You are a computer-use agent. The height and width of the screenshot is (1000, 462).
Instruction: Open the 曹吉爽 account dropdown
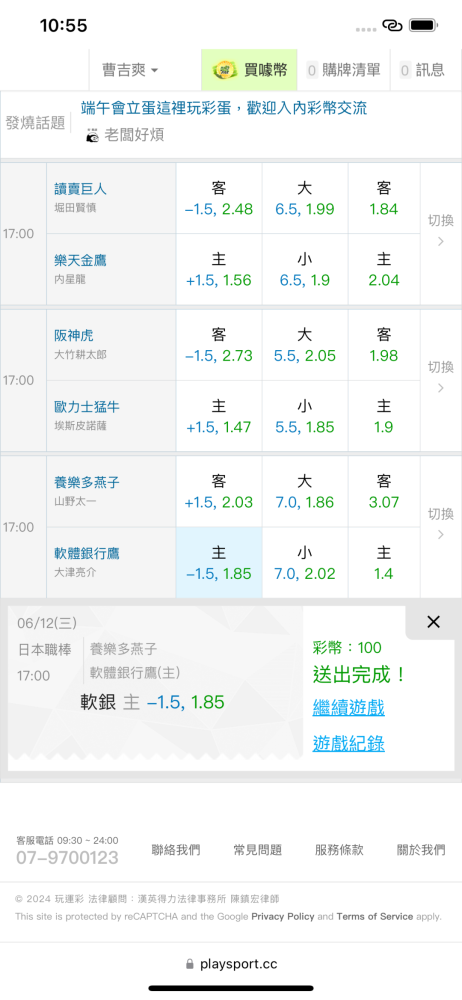(130, 70)
